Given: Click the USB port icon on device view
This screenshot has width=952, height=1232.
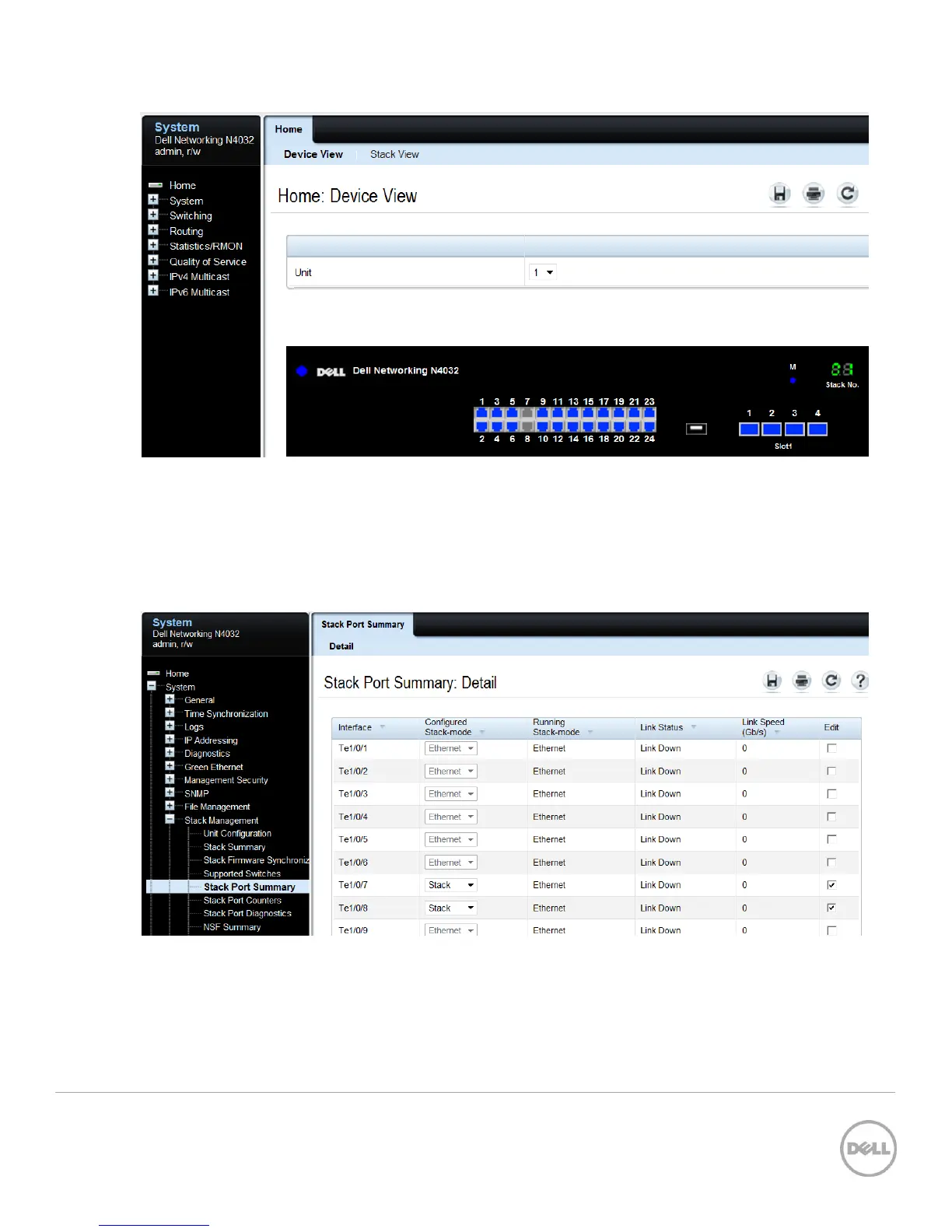Looking at the screenshot, I should tap(696, 429).
